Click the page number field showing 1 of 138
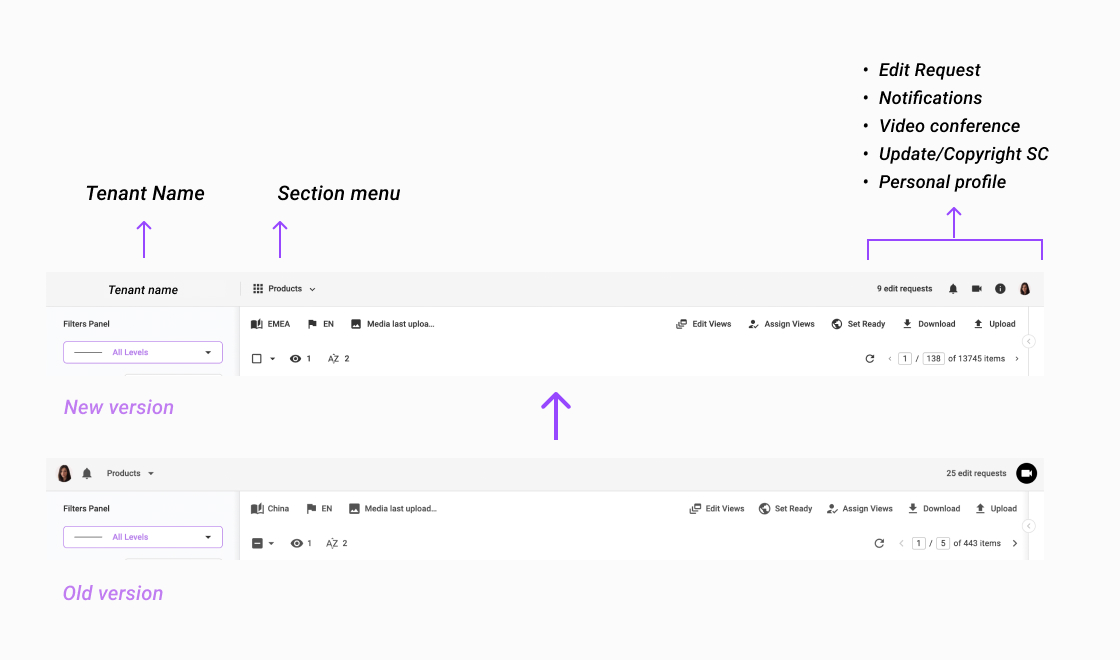Viewport: 1120px width, 660px height. pyautogui.click(x=904, y=359)
